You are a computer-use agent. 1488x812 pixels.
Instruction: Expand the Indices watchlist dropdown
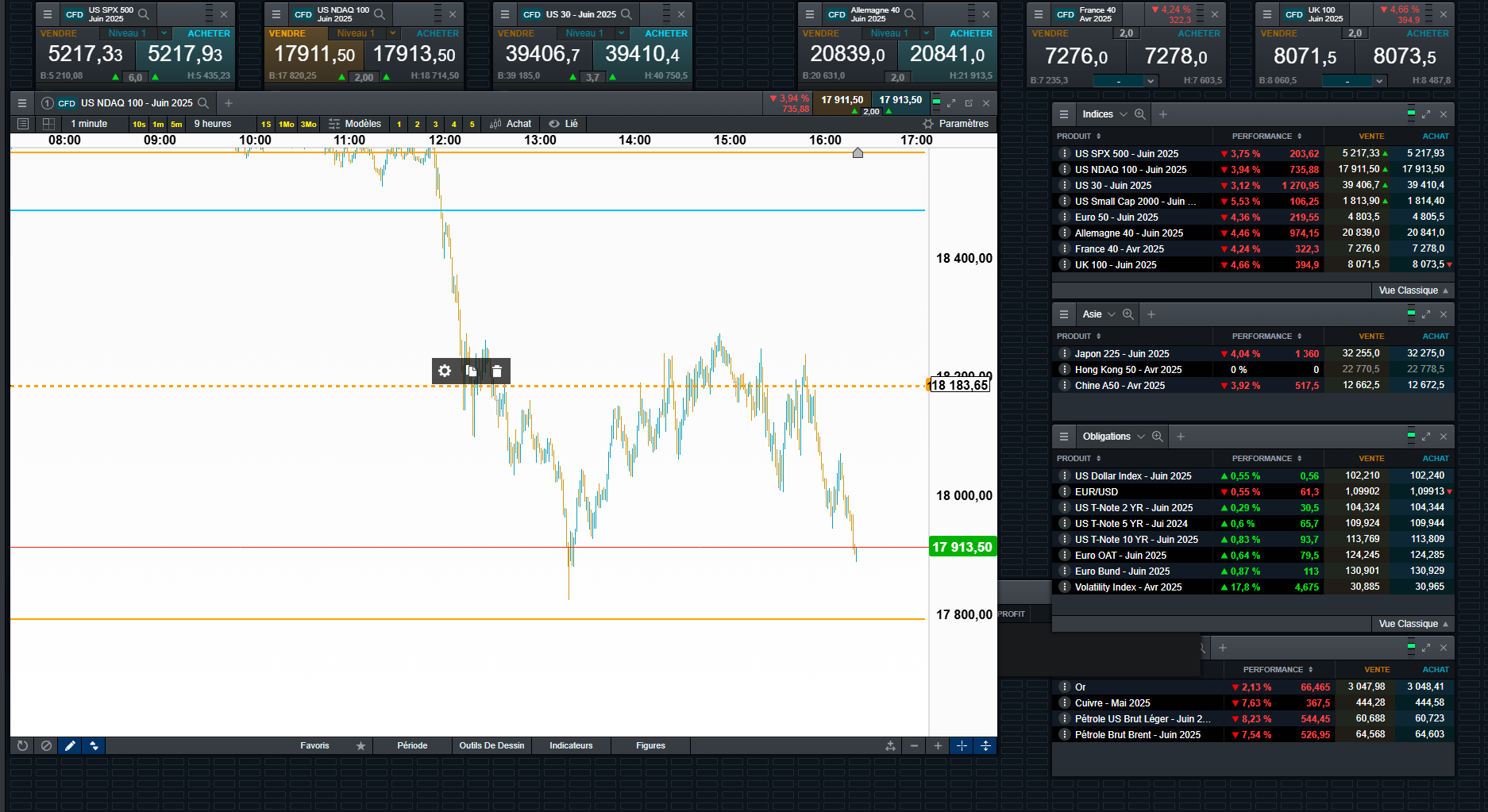(x=1124, y=114)
